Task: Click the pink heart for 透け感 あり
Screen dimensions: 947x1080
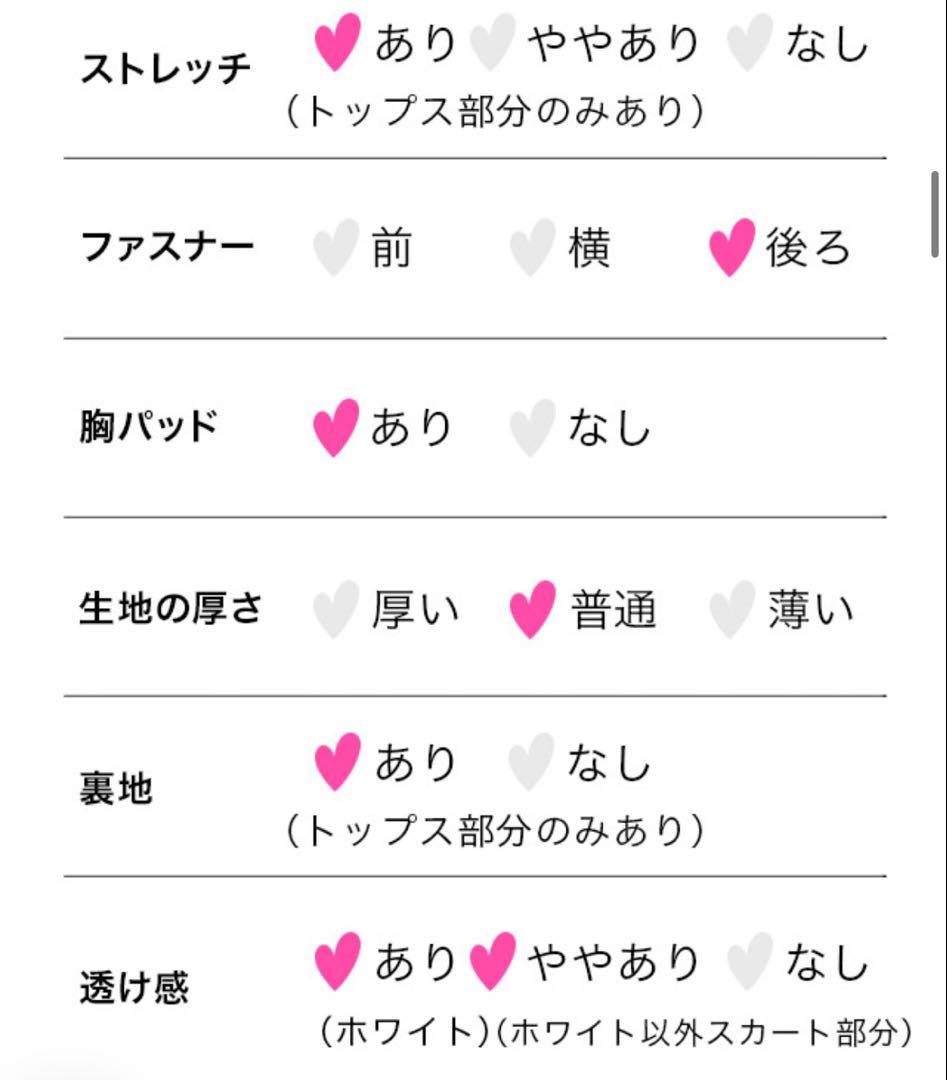Action: [x=337, y=962]
